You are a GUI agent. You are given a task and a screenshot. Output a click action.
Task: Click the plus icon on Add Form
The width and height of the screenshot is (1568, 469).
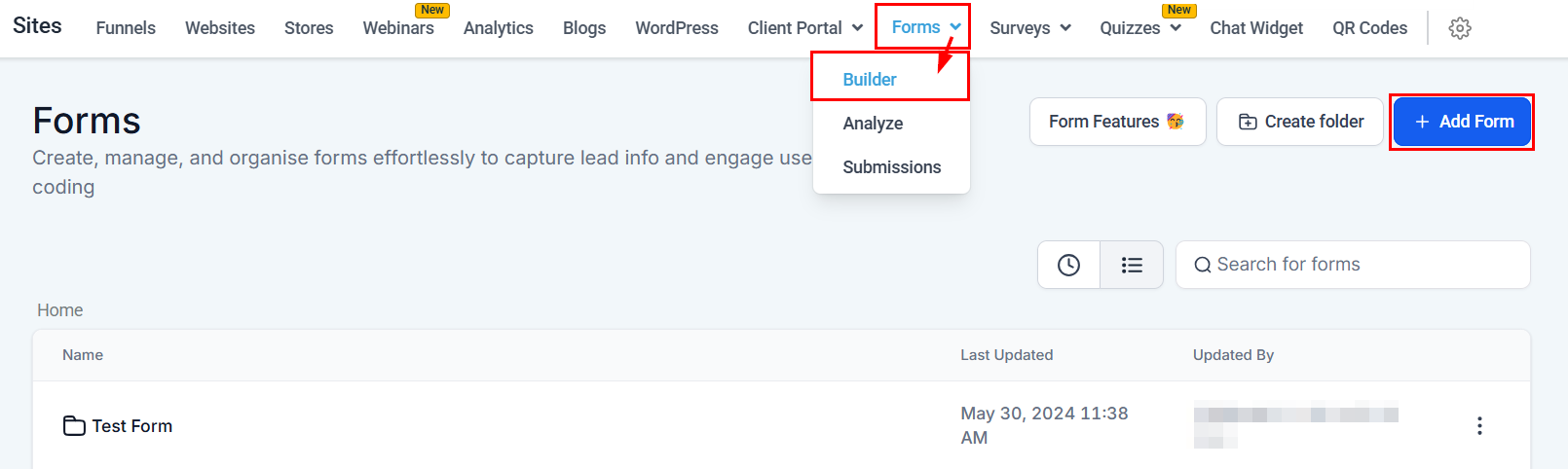tap(1422, 122)
